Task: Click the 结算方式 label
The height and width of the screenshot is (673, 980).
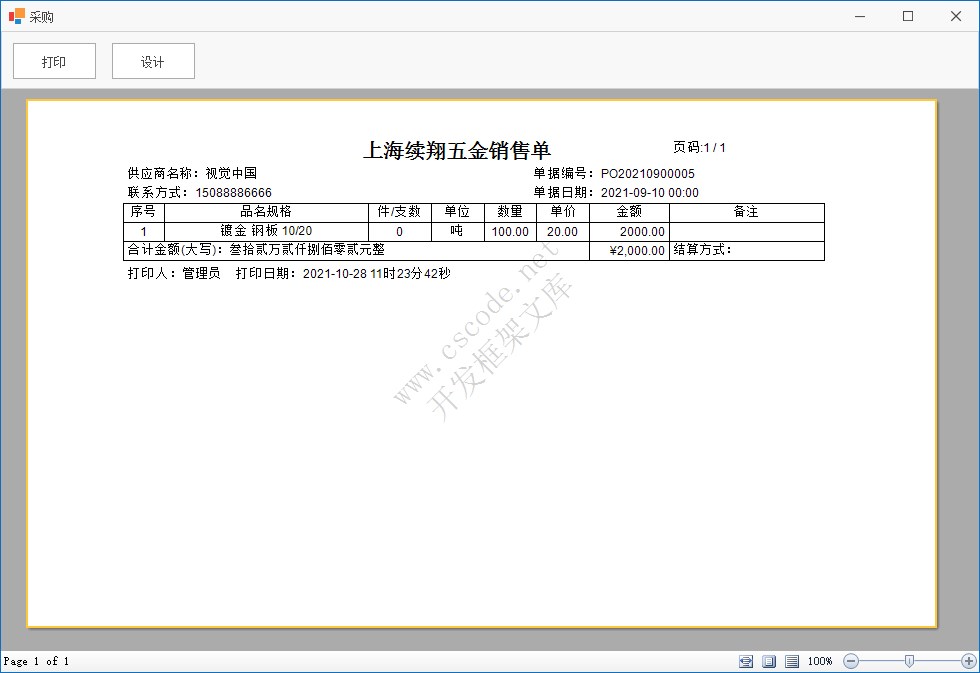Action: (702, 249)
